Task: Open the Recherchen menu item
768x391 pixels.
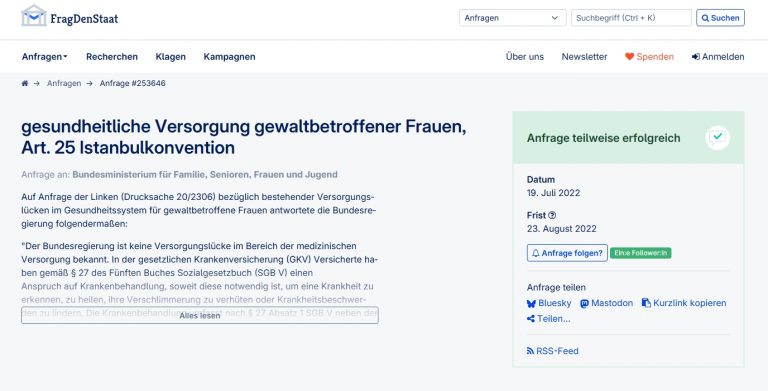Action: 112,57
